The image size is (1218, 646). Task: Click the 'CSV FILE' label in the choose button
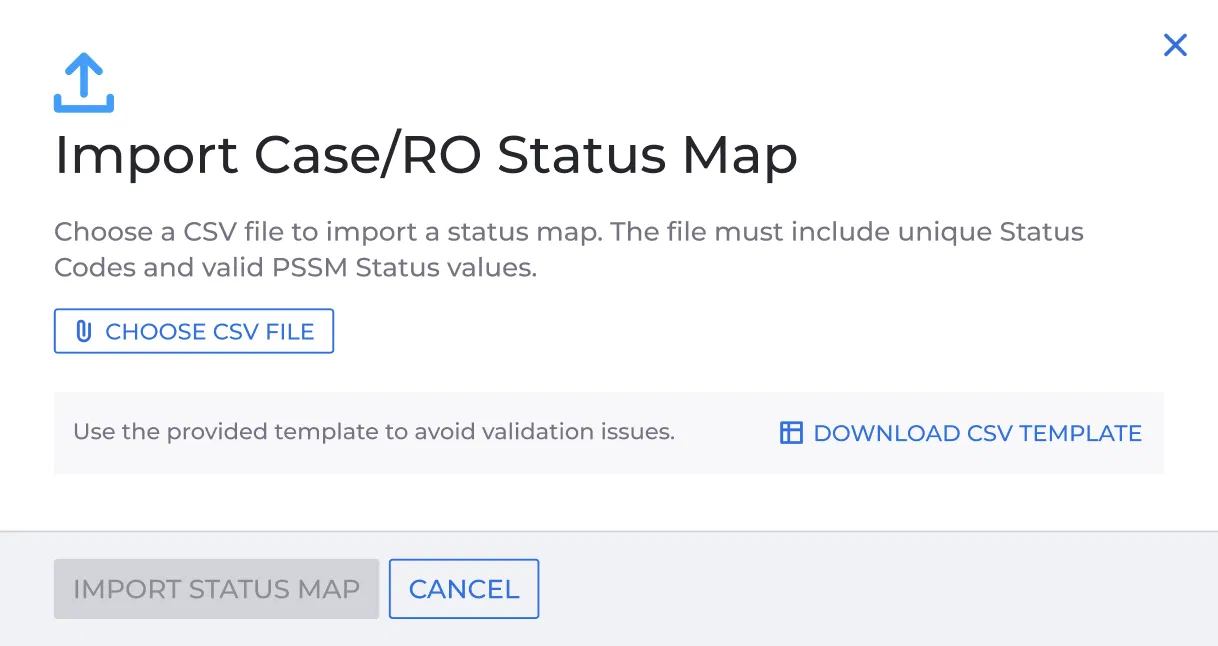coord(263,332)
